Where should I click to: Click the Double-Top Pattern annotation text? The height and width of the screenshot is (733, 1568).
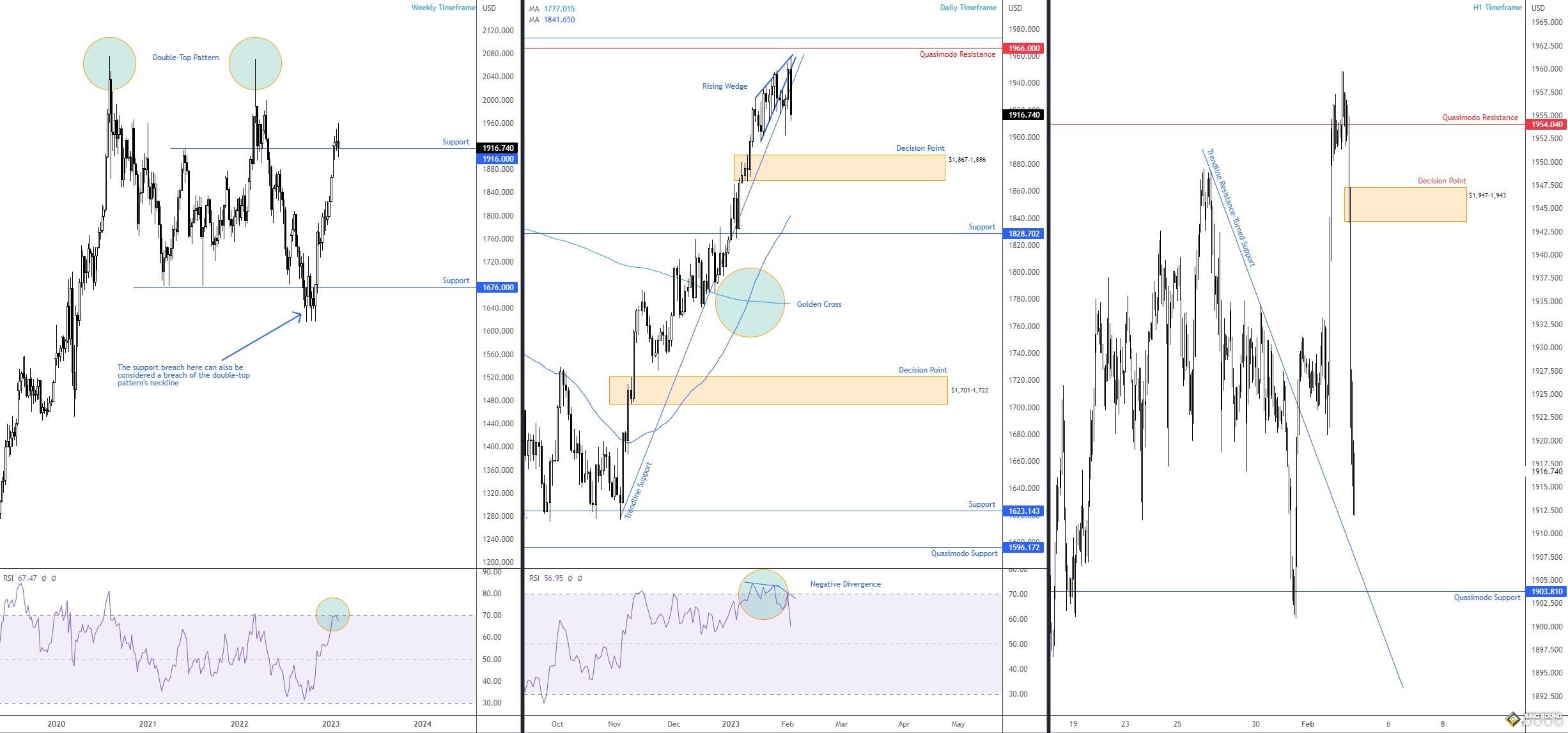pyautogui.click(x=185, y=58)
